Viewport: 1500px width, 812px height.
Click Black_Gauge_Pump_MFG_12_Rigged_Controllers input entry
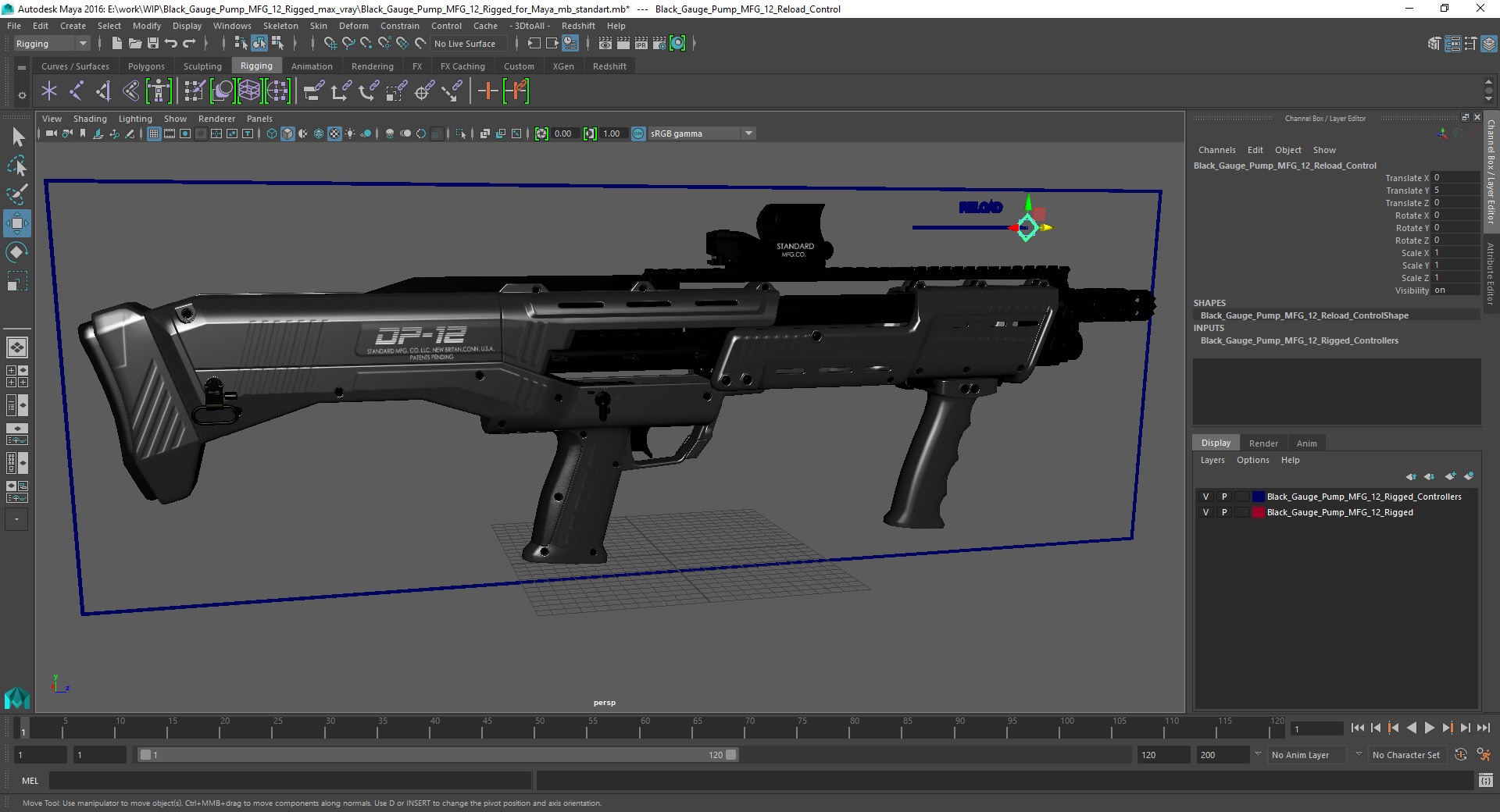(1299, 340)
